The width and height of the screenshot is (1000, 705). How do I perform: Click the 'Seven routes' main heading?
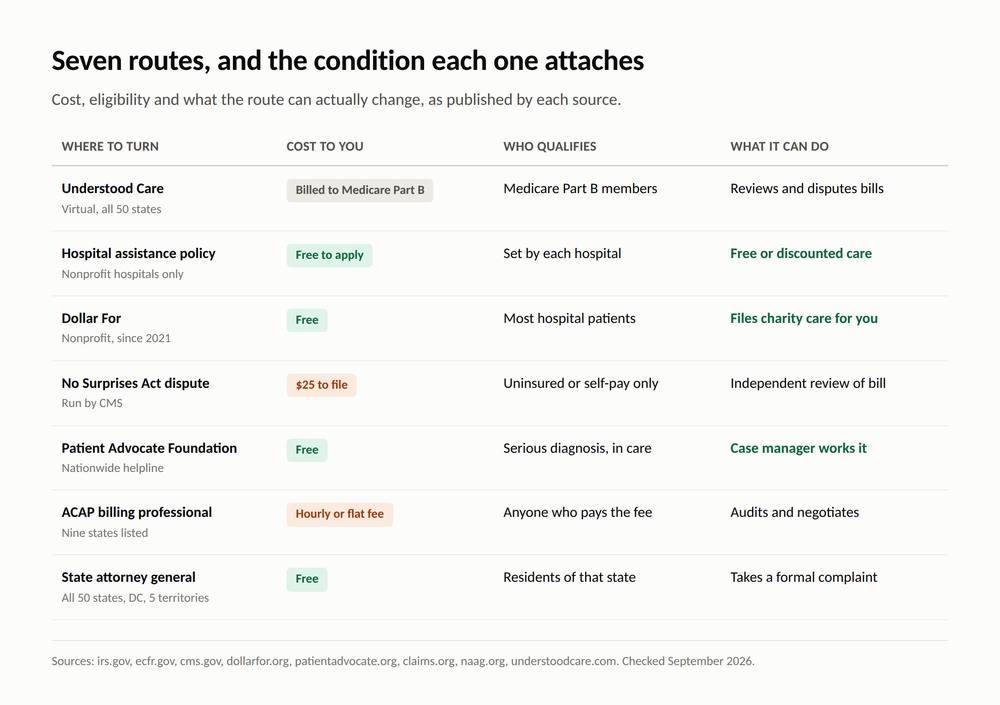pos(348,61)
